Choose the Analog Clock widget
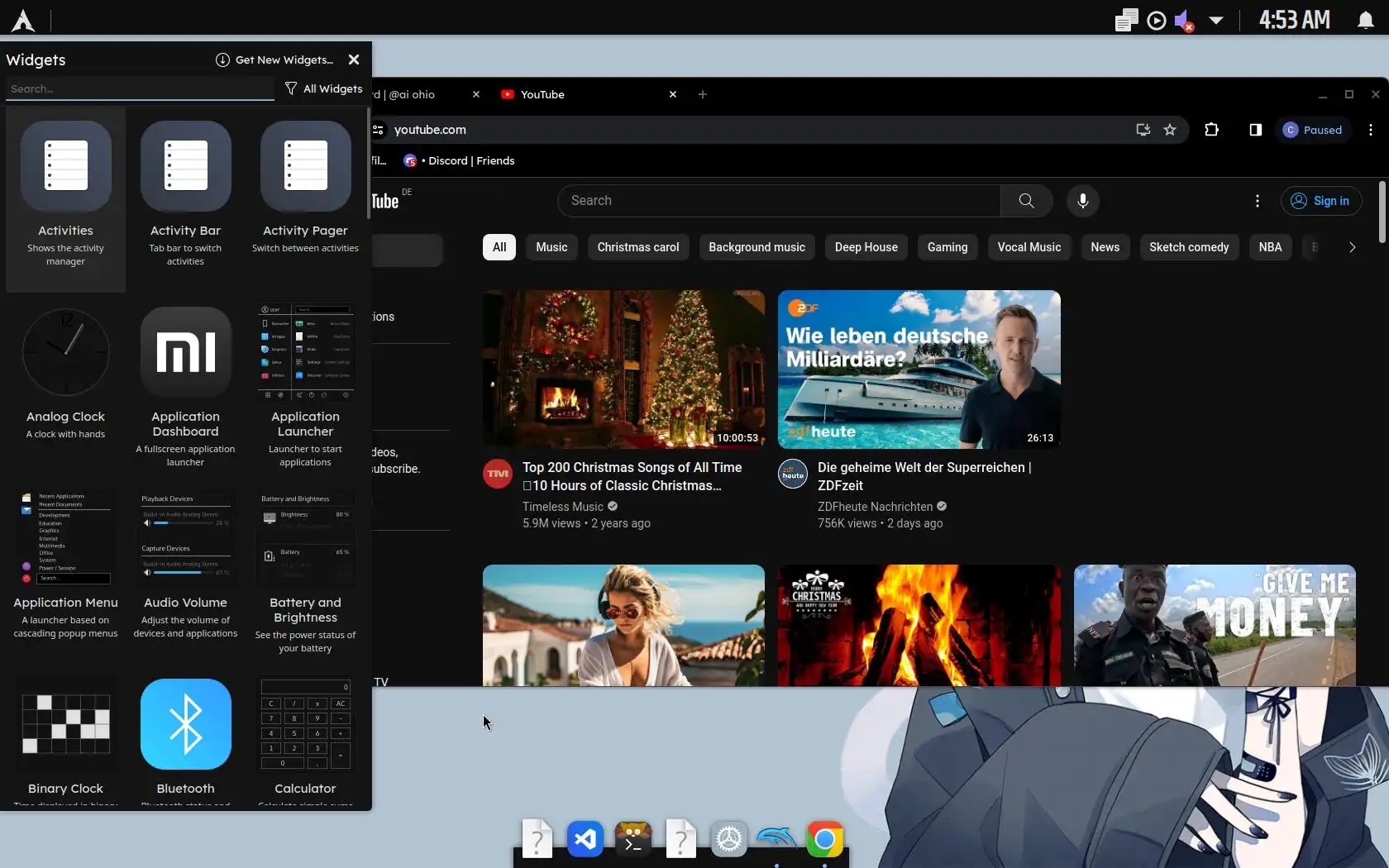This screenshot has height=868, width=1389. click(x=66, y=384)
